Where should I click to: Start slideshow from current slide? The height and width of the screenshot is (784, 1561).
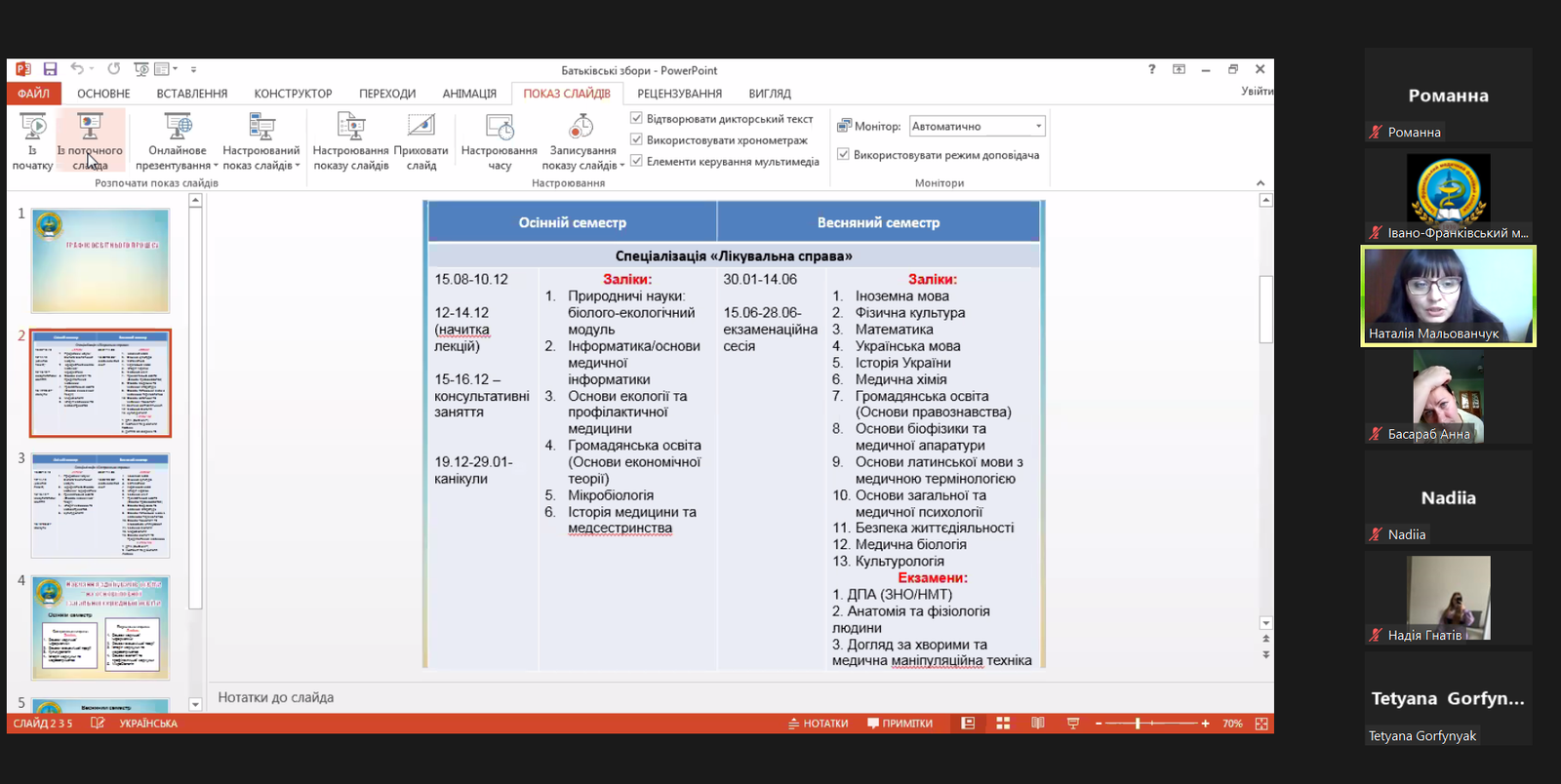click(x=90, y=140)
